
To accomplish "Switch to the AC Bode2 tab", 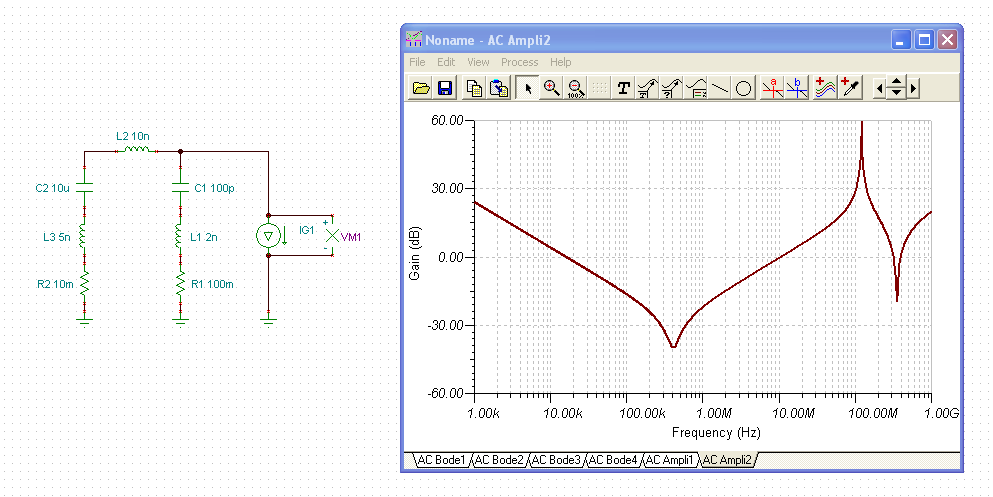I will tap(498, 460).
